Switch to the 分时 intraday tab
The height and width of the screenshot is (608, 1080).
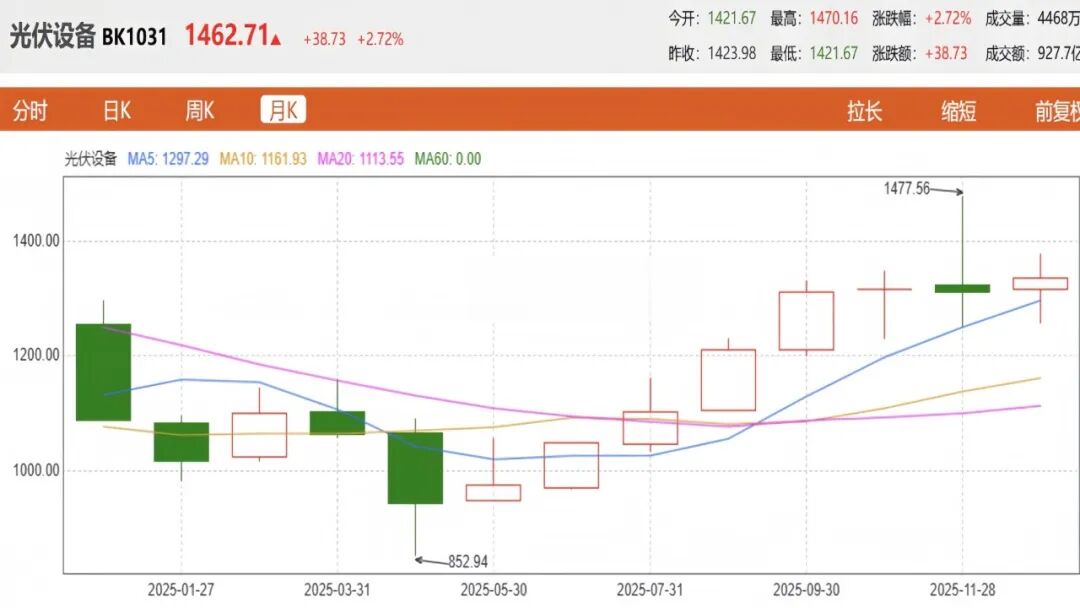(30, 111)
